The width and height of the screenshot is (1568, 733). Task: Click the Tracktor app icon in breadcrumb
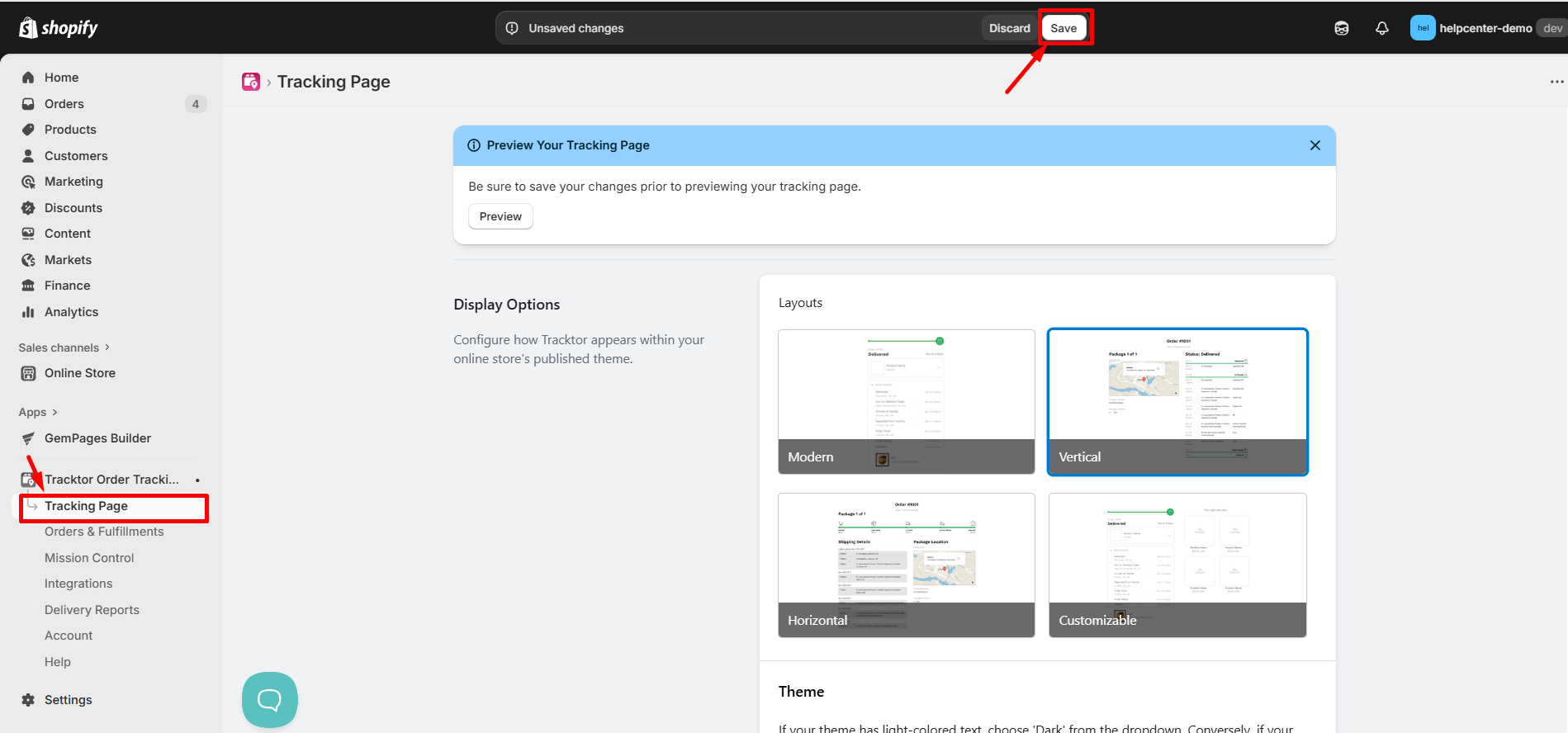tap(251, 82)
